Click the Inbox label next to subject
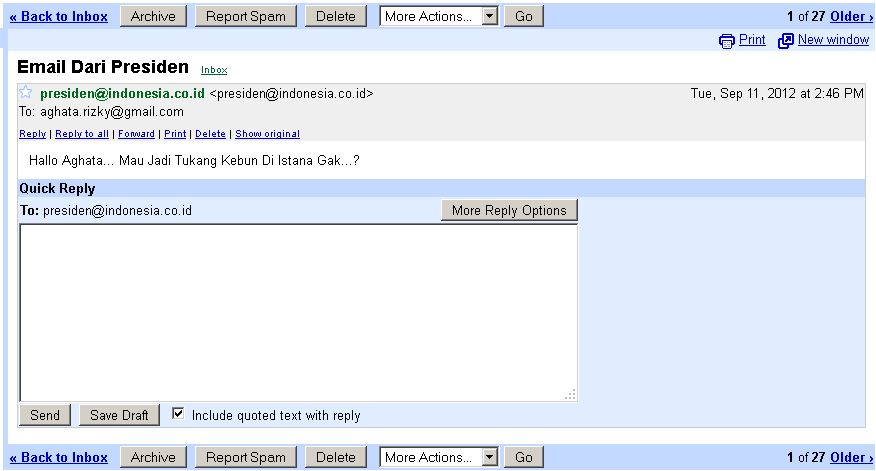 click(x=214, y=70)
